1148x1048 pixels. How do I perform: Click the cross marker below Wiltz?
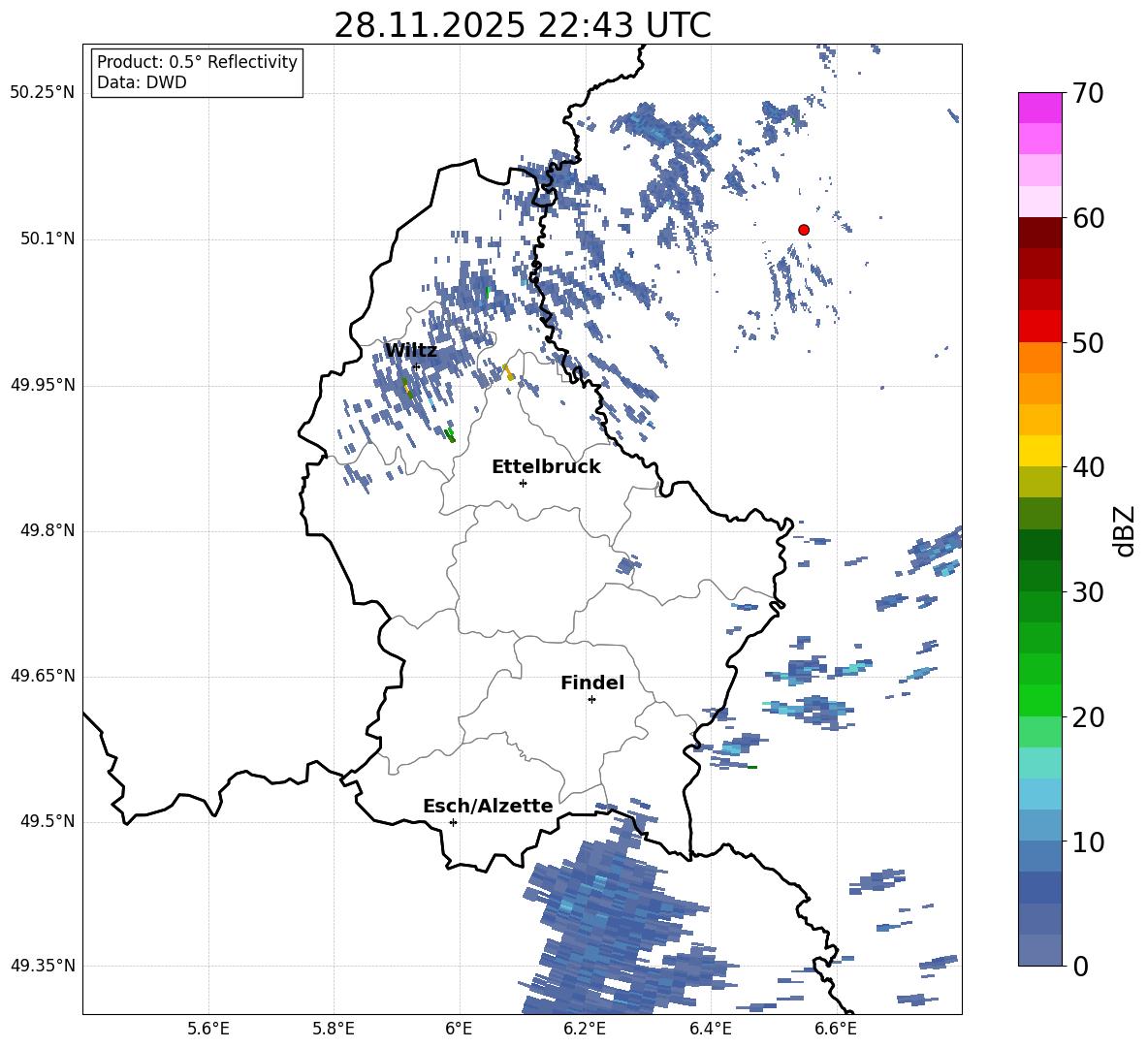coord(416,366)
